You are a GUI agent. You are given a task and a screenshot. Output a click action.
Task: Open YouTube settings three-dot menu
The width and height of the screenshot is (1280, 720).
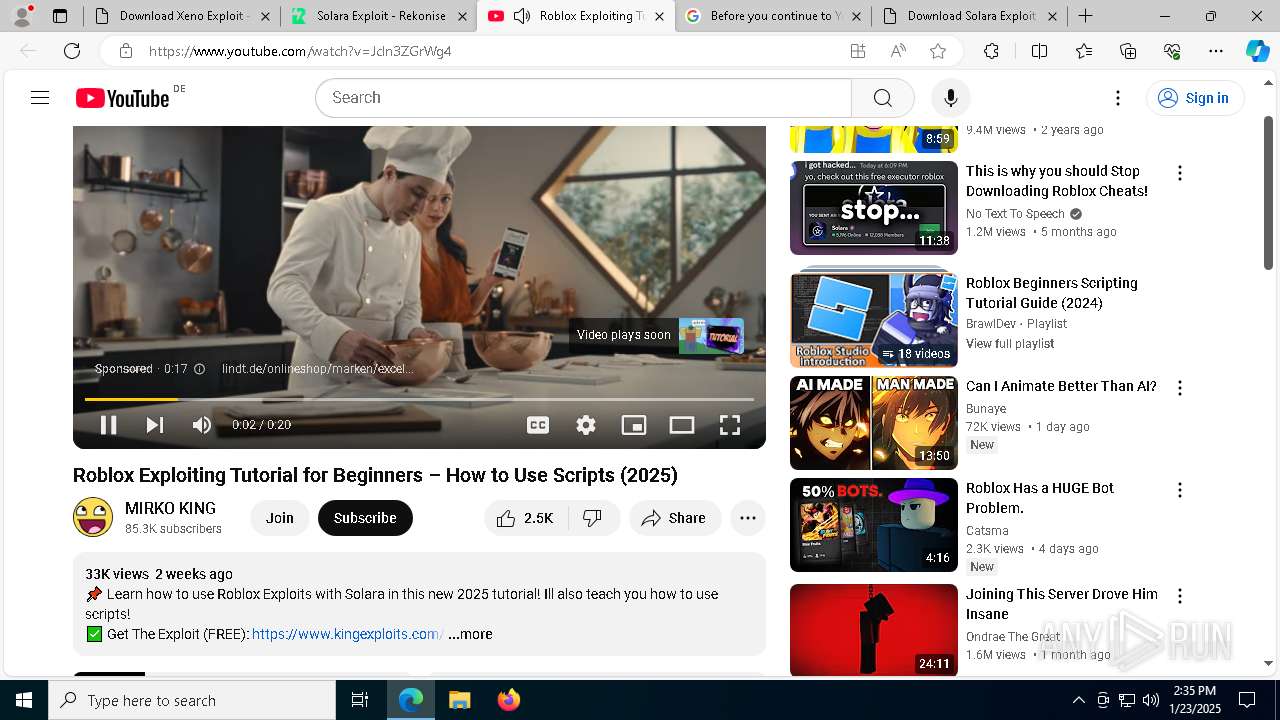[1118, 98]
